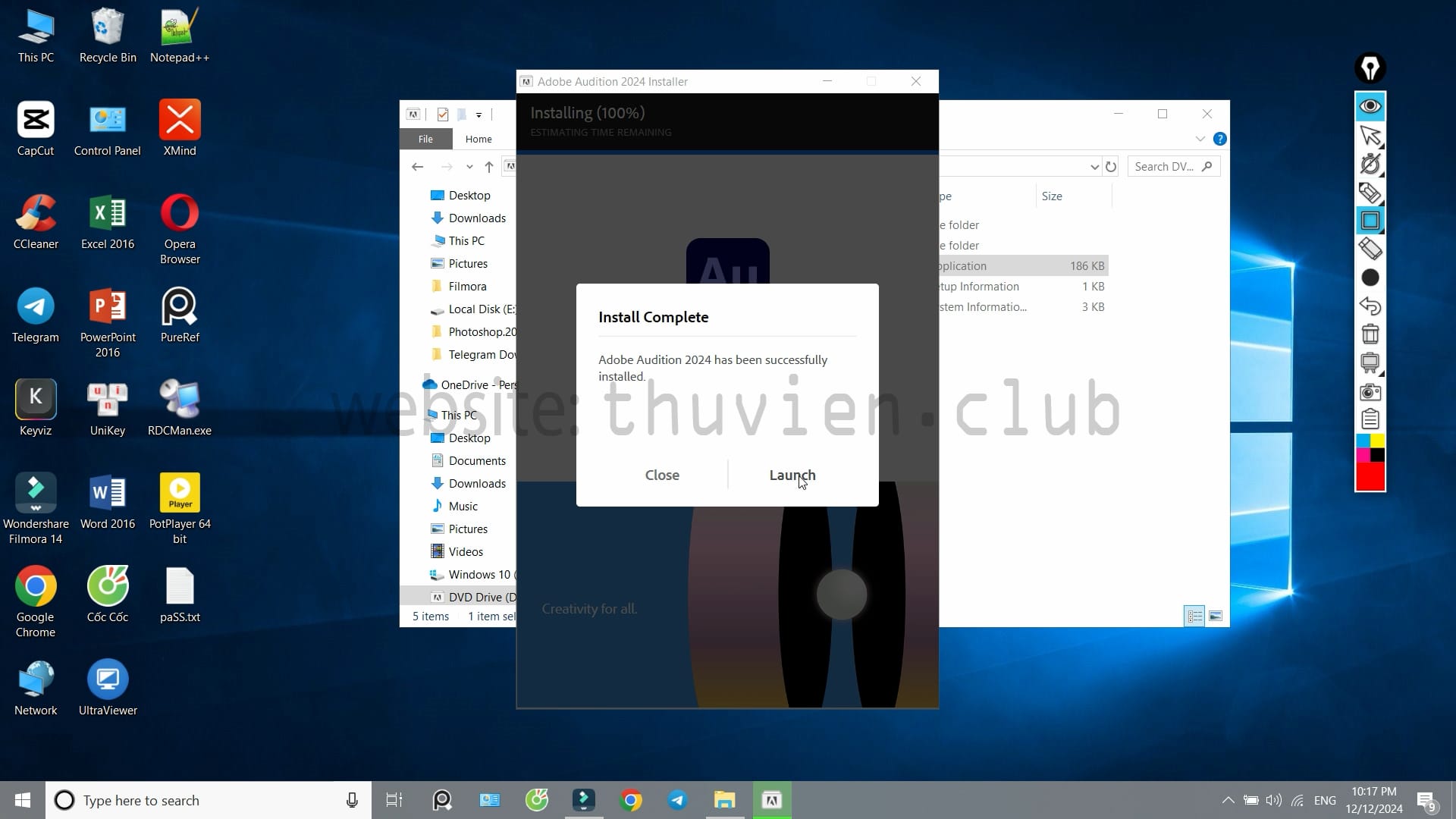Click the black circle brush size icon
Image resolution: width=1456 pixels, height=819 pixels.
pyautogui.click(x=1370, y=278)
